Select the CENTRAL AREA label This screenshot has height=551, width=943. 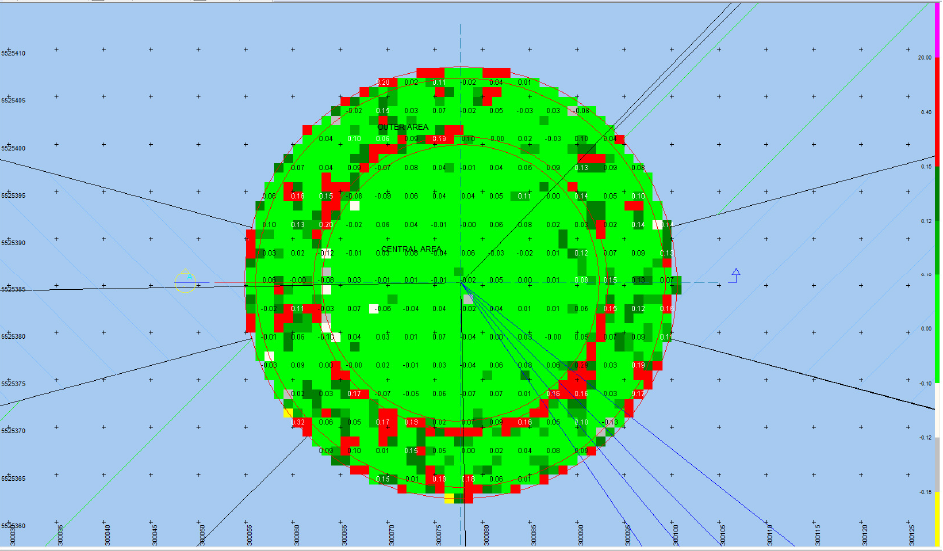tap(411, 248)
